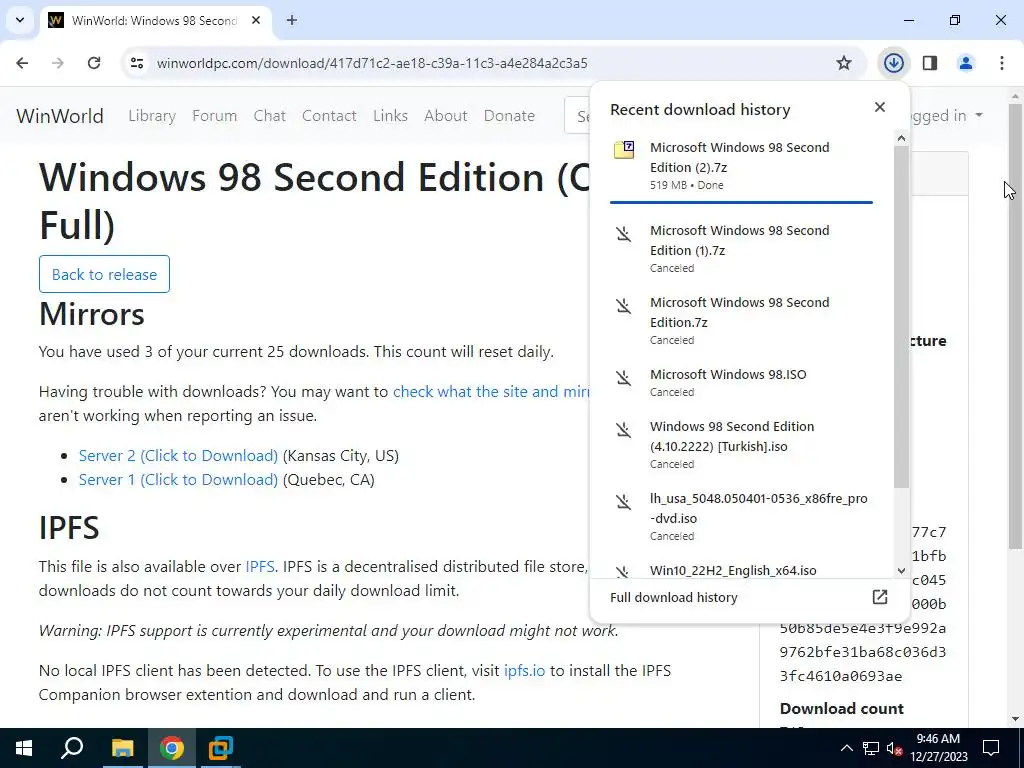
Task: Open the About menu item
Action: [x=445, y=116]
